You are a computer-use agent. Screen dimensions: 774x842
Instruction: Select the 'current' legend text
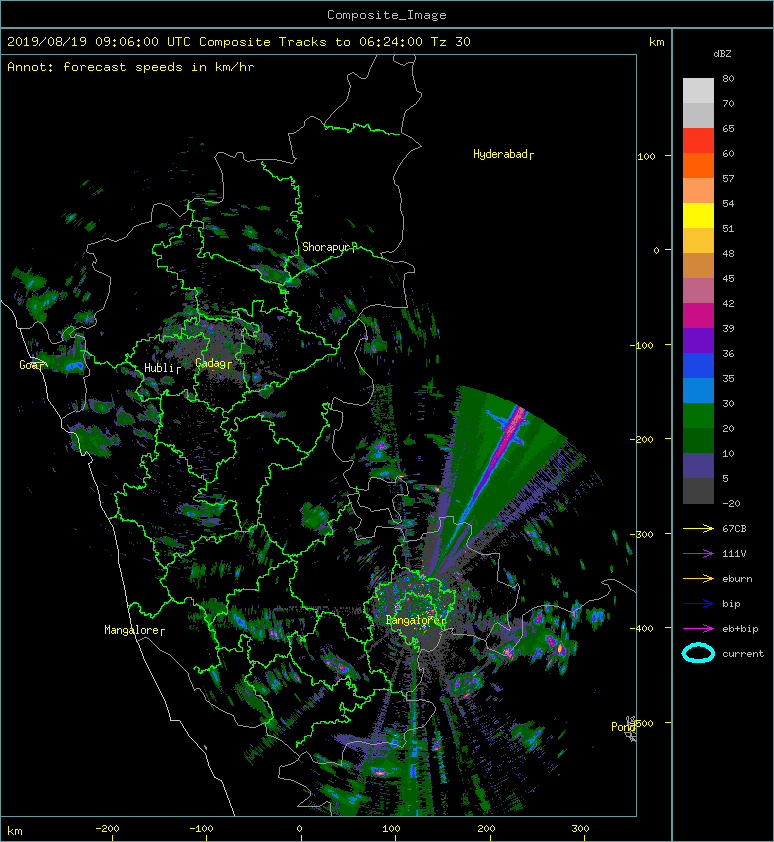click(743, 654)
